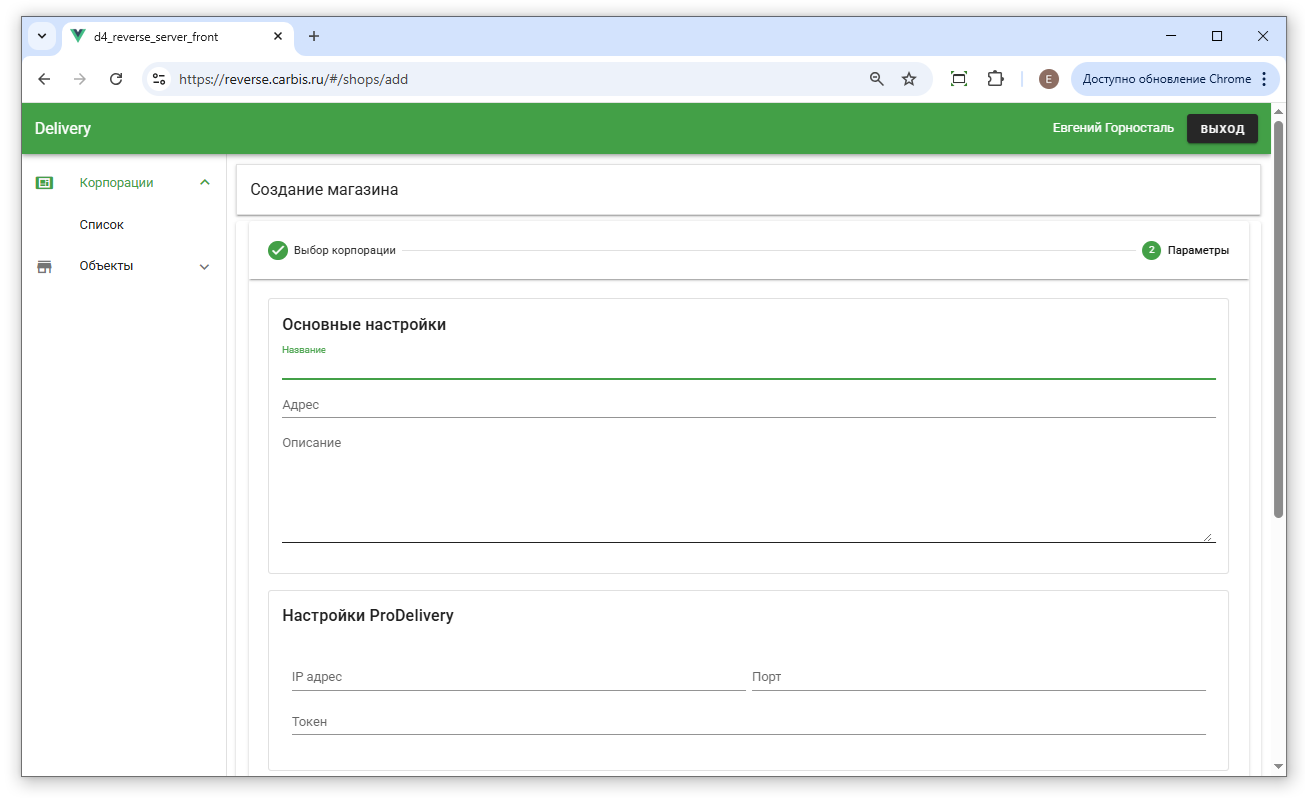Open the tab search dropdown arrow
1305x798 pixels.
point(42,36)
